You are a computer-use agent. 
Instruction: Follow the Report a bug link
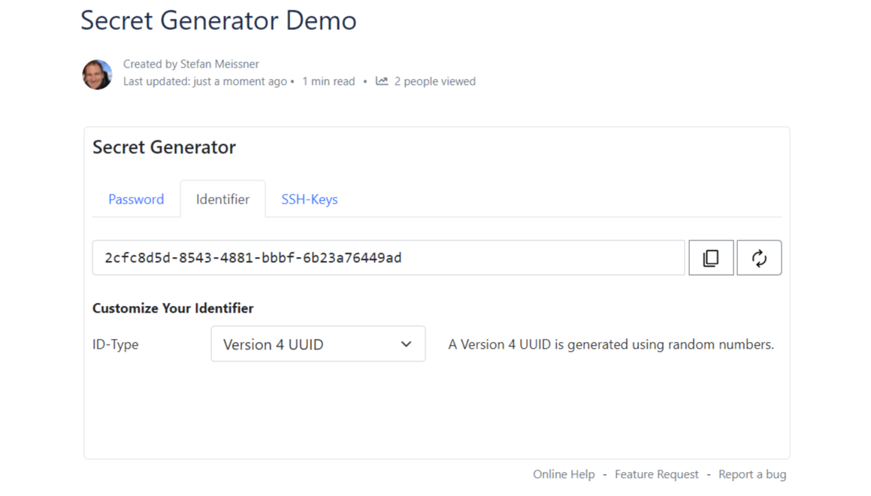pos(752,474)
